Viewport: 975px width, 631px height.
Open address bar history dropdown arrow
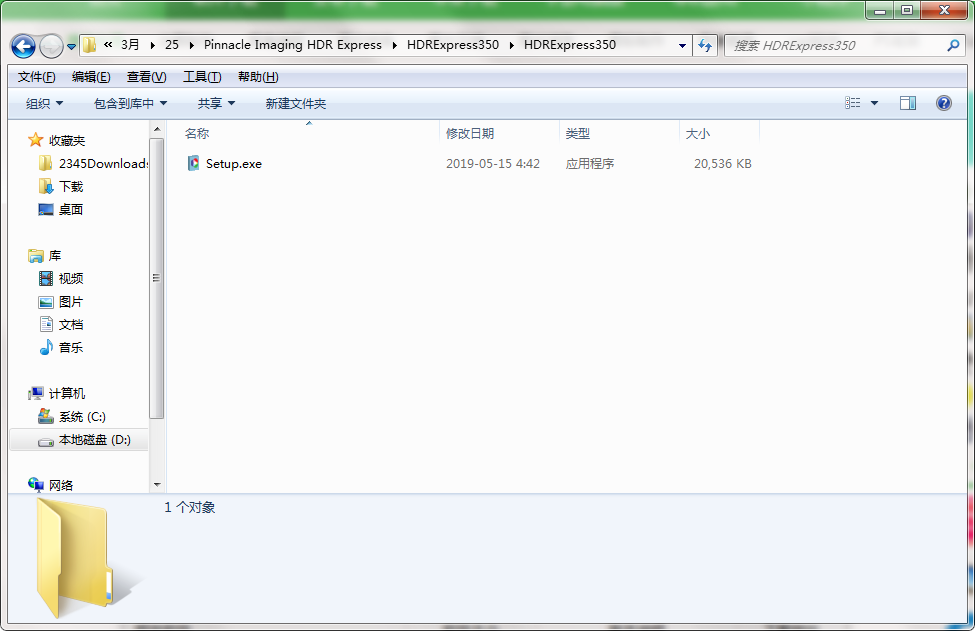point(682,45)
